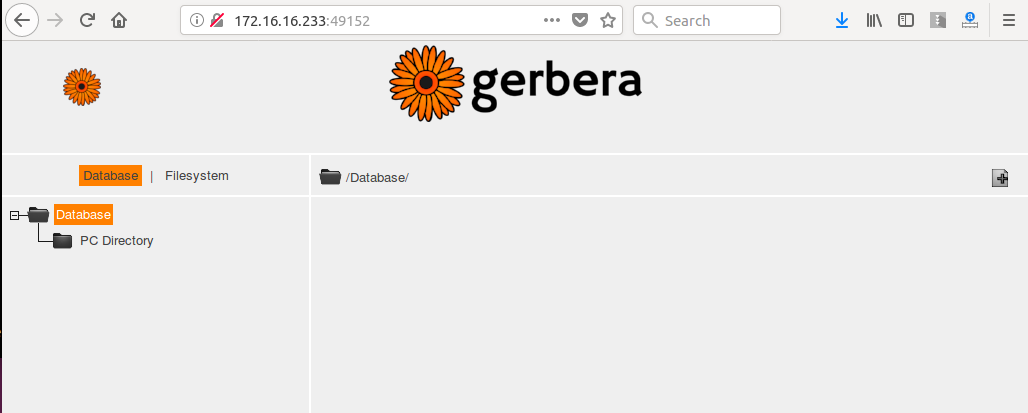Bookmark this page with star icon
Viewport: 1028px width, 413px height.
point(608,20)
